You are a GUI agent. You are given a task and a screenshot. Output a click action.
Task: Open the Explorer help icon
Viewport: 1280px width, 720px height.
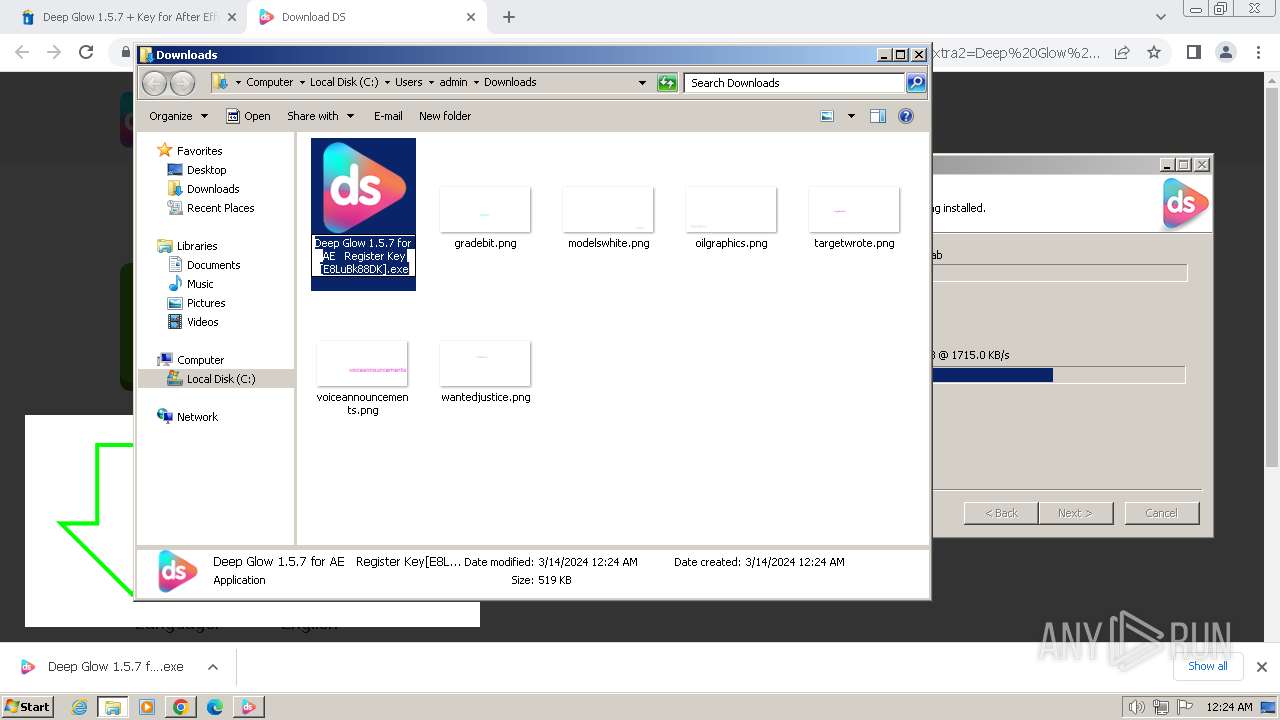point(906,116)
